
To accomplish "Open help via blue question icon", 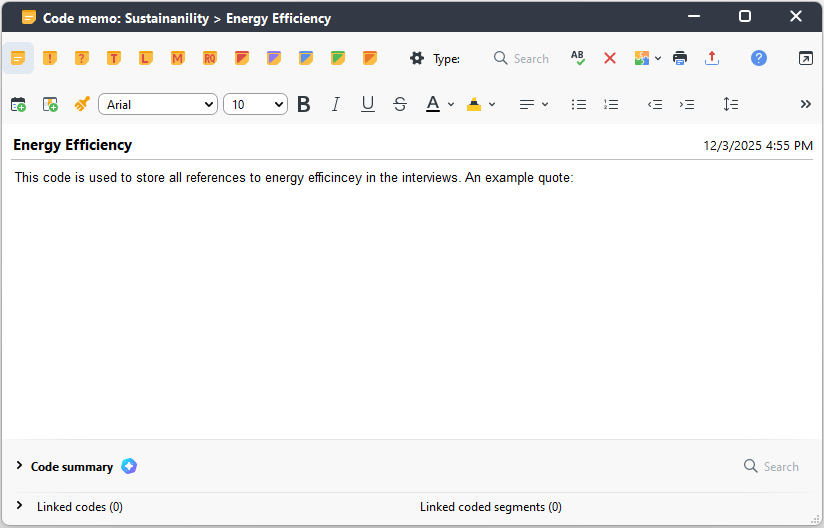I will click(x=759, y=58).
